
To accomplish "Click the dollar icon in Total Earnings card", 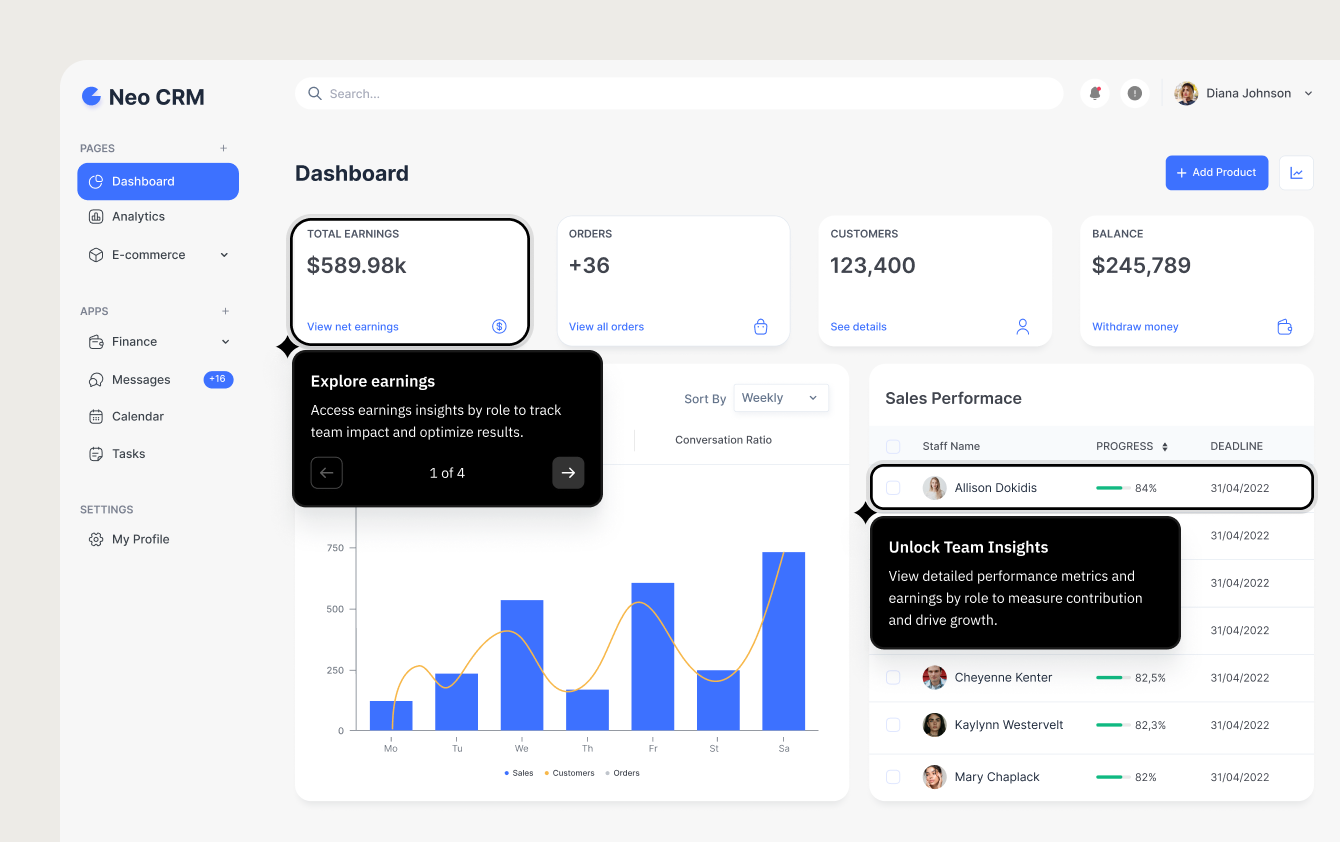I will point(499,327).
